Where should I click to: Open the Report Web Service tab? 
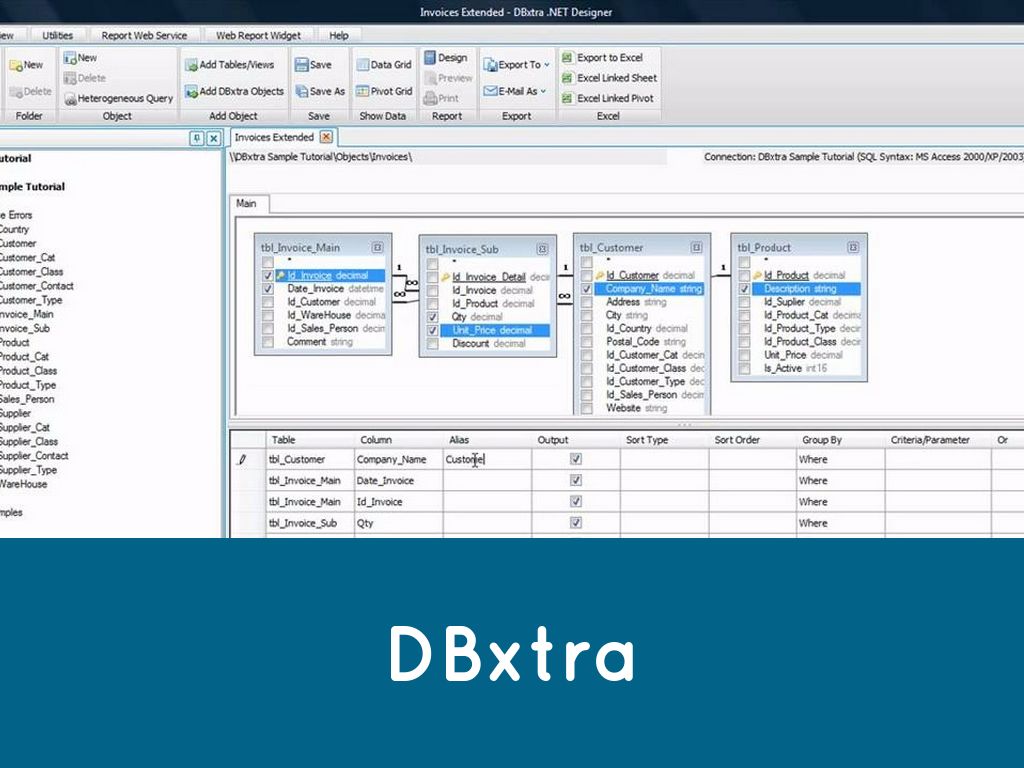[144, 35]
